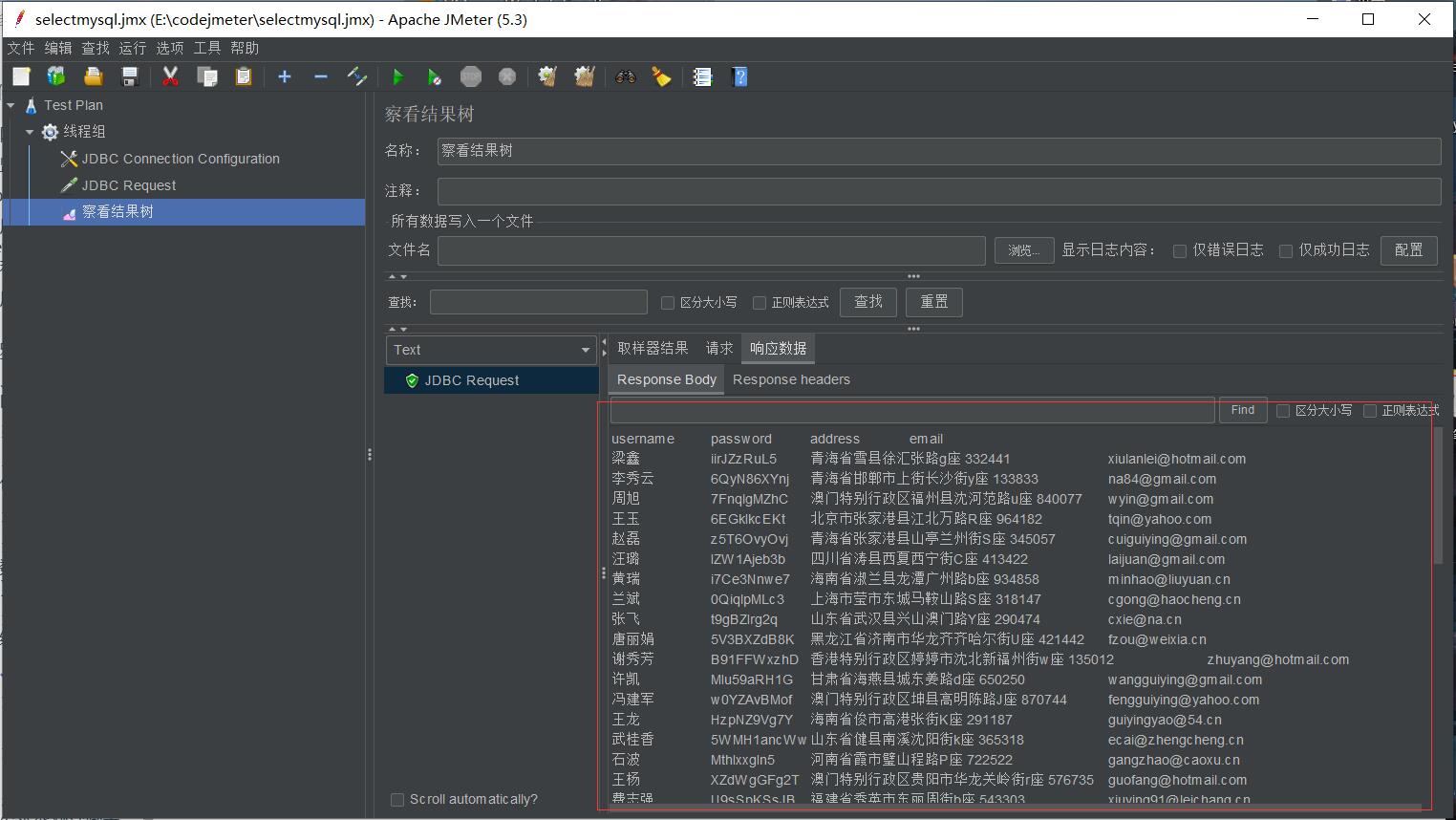
Task: Open the 编辑 menu
Action: 58,48
